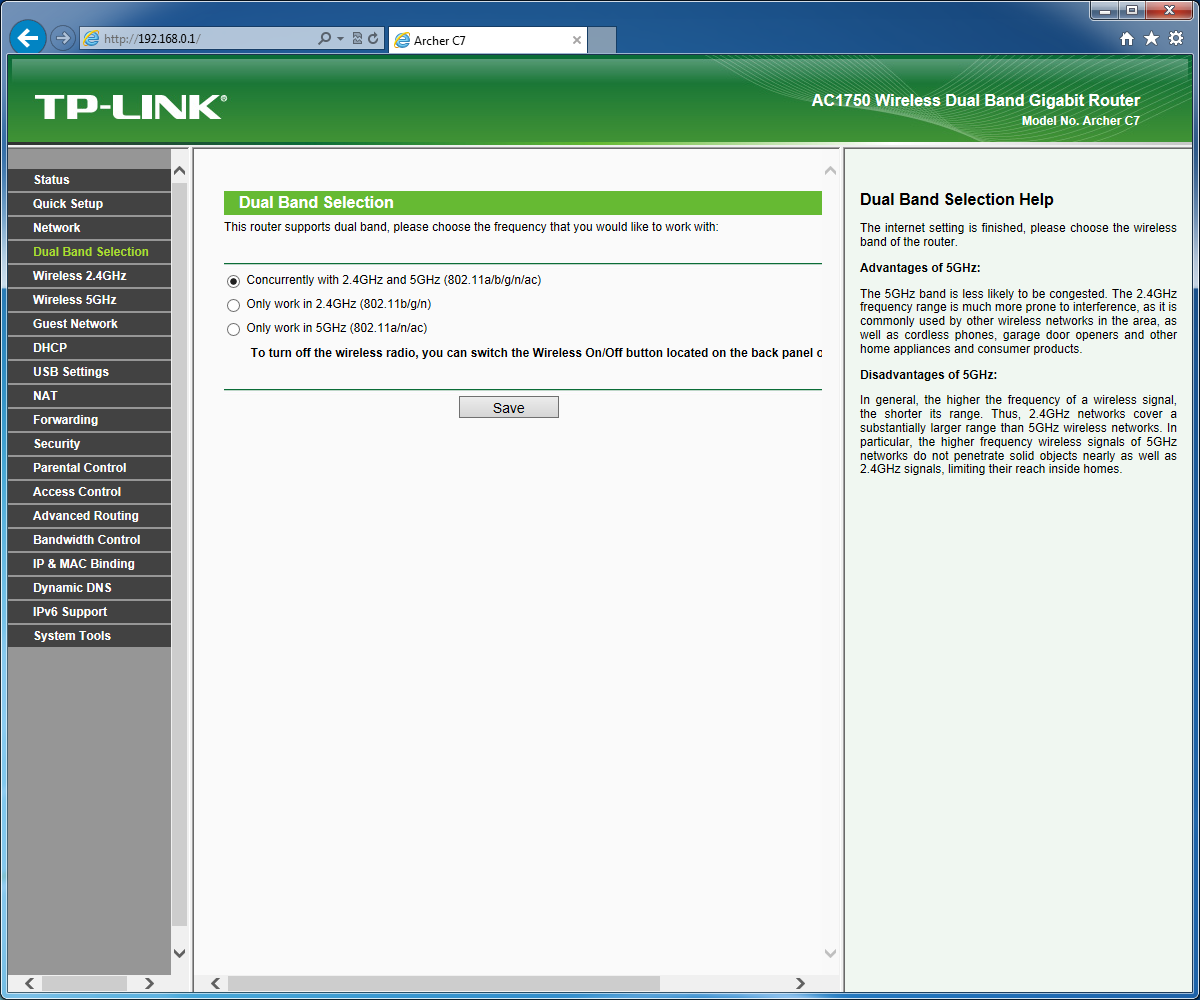Minimize the browser window
The width and height of the screenshot is (1200, 1000).
click(1105, 10)
